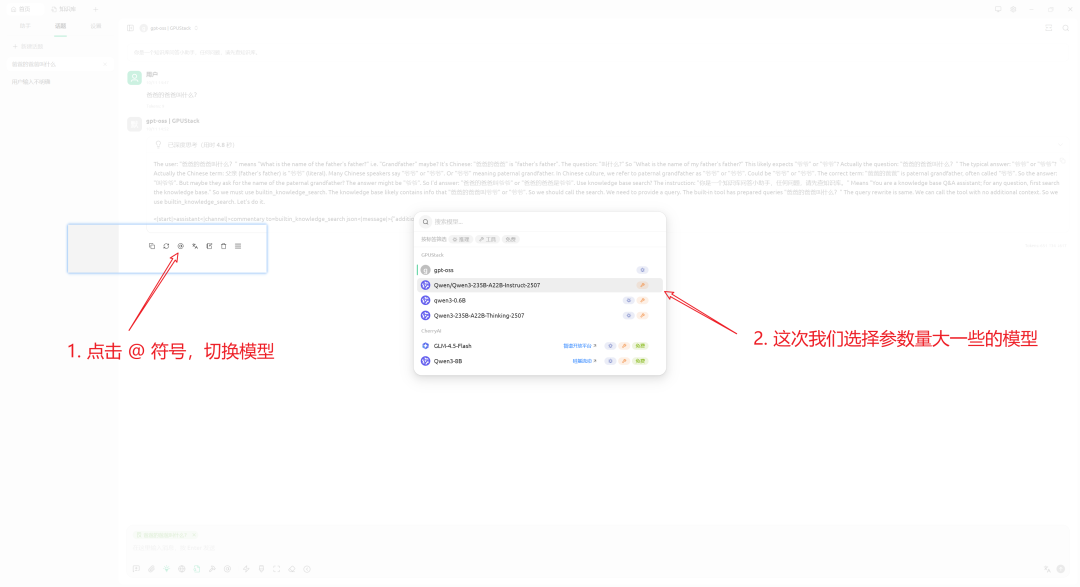1080x587 pixels.
Task: Toggle the 推理 filter chip
Action: point(461,239)
